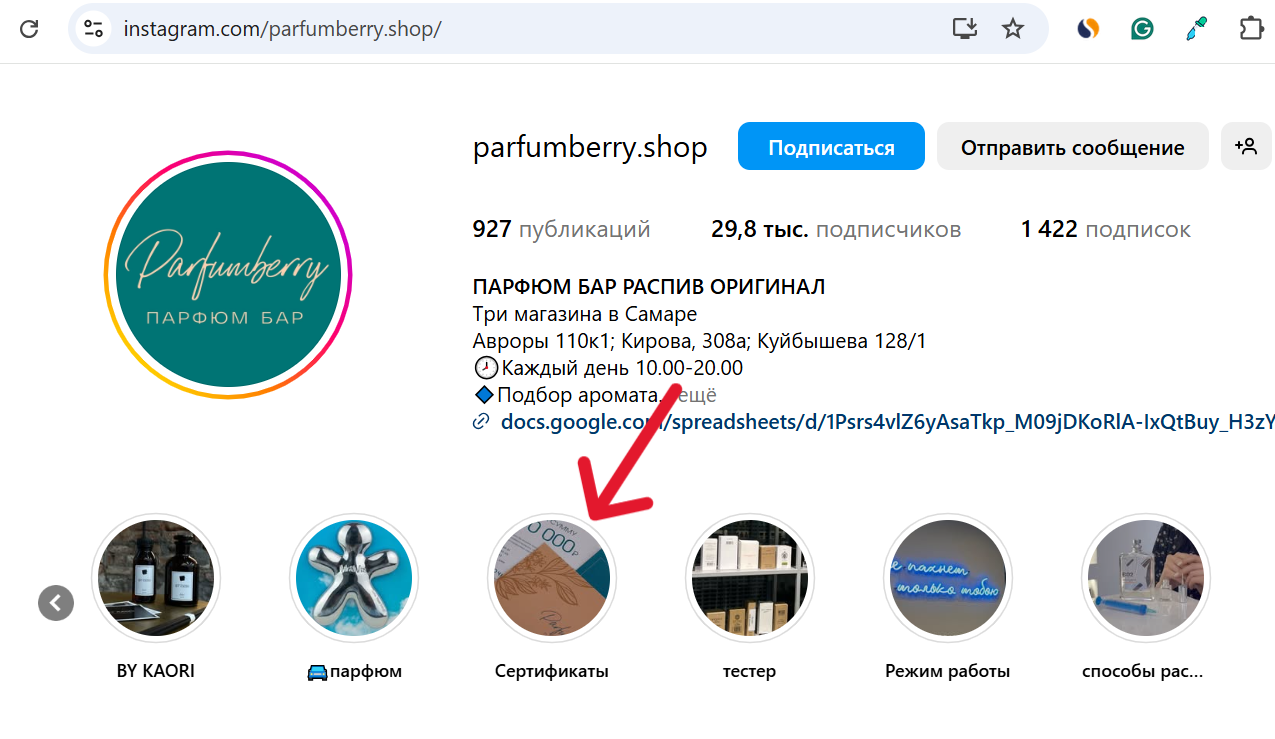Activate the color picker eyedropper extension
1275x739 pixels.
click(x=1196, y=28)
